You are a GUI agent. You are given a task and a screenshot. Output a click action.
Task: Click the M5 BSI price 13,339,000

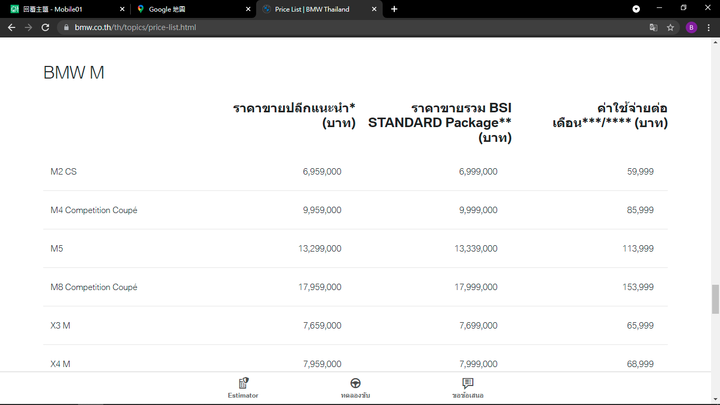[476, 248]
